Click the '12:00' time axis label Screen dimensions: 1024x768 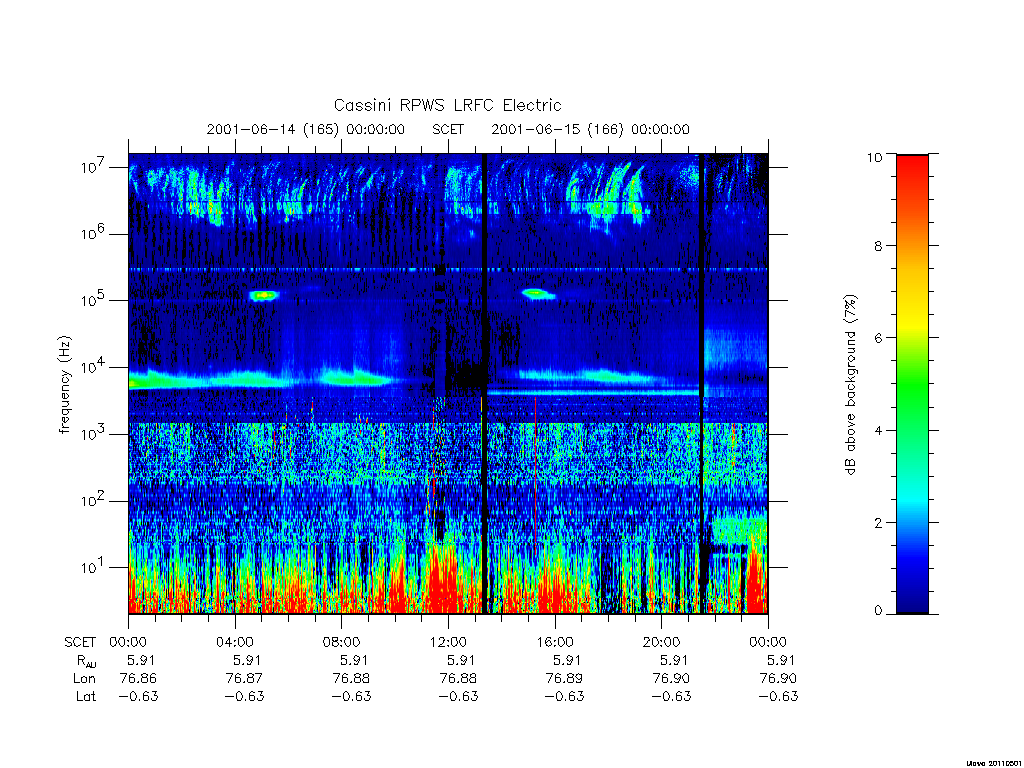(x=448, y=642)
